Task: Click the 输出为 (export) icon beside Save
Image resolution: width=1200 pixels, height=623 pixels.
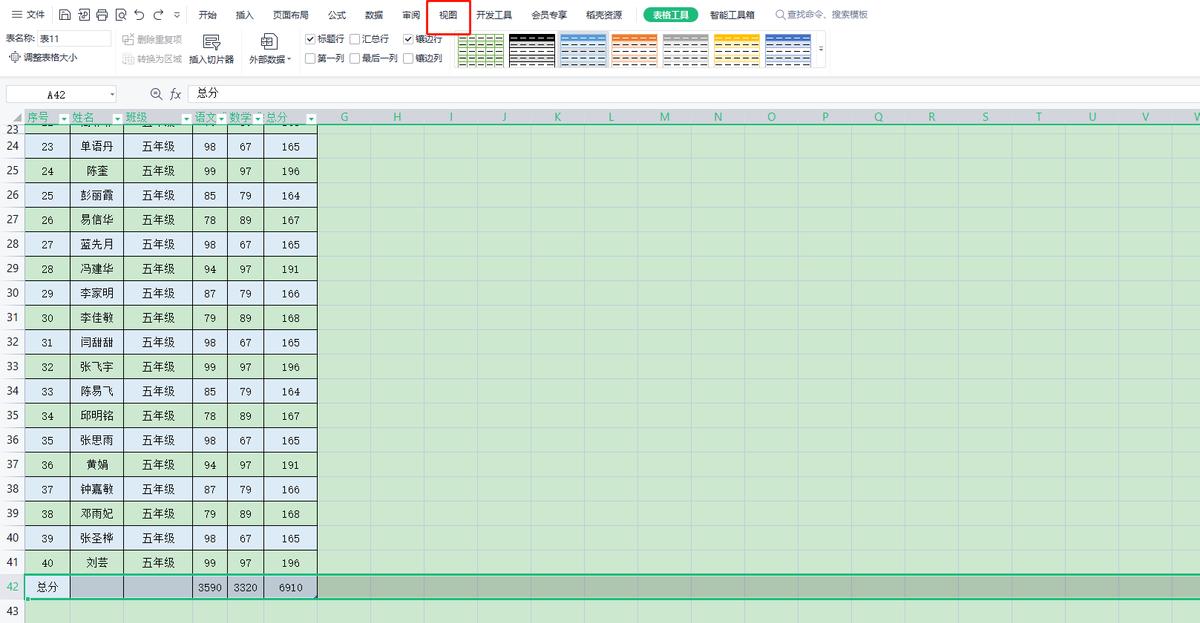Action: pos(84,14)
